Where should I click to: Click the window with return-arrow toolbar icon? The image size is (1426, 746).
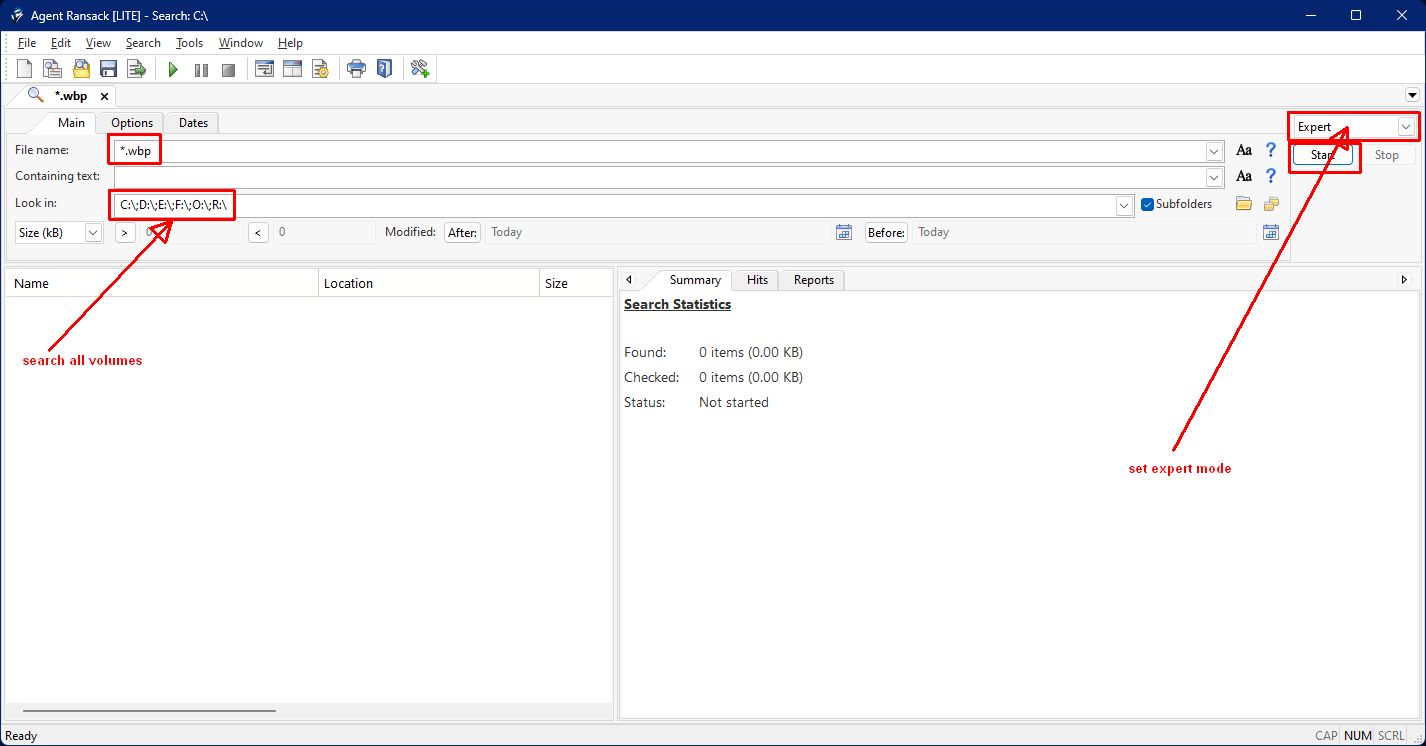(264, 69)
